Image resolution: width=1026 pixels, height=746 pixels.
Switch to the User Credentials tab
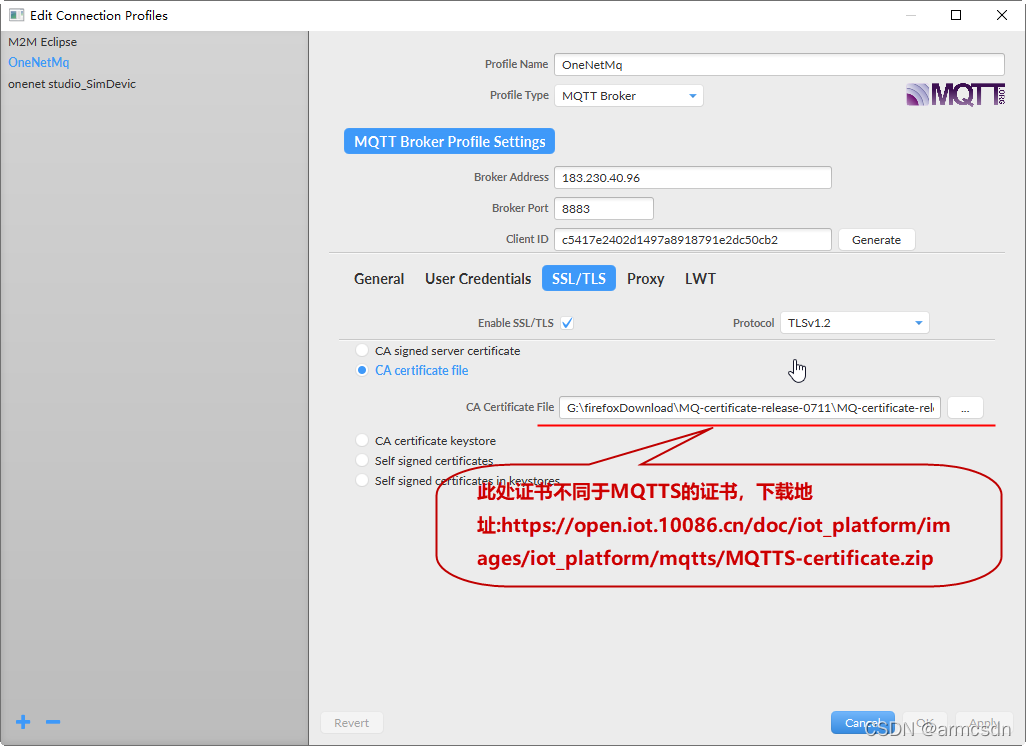(x=478, y=279)
